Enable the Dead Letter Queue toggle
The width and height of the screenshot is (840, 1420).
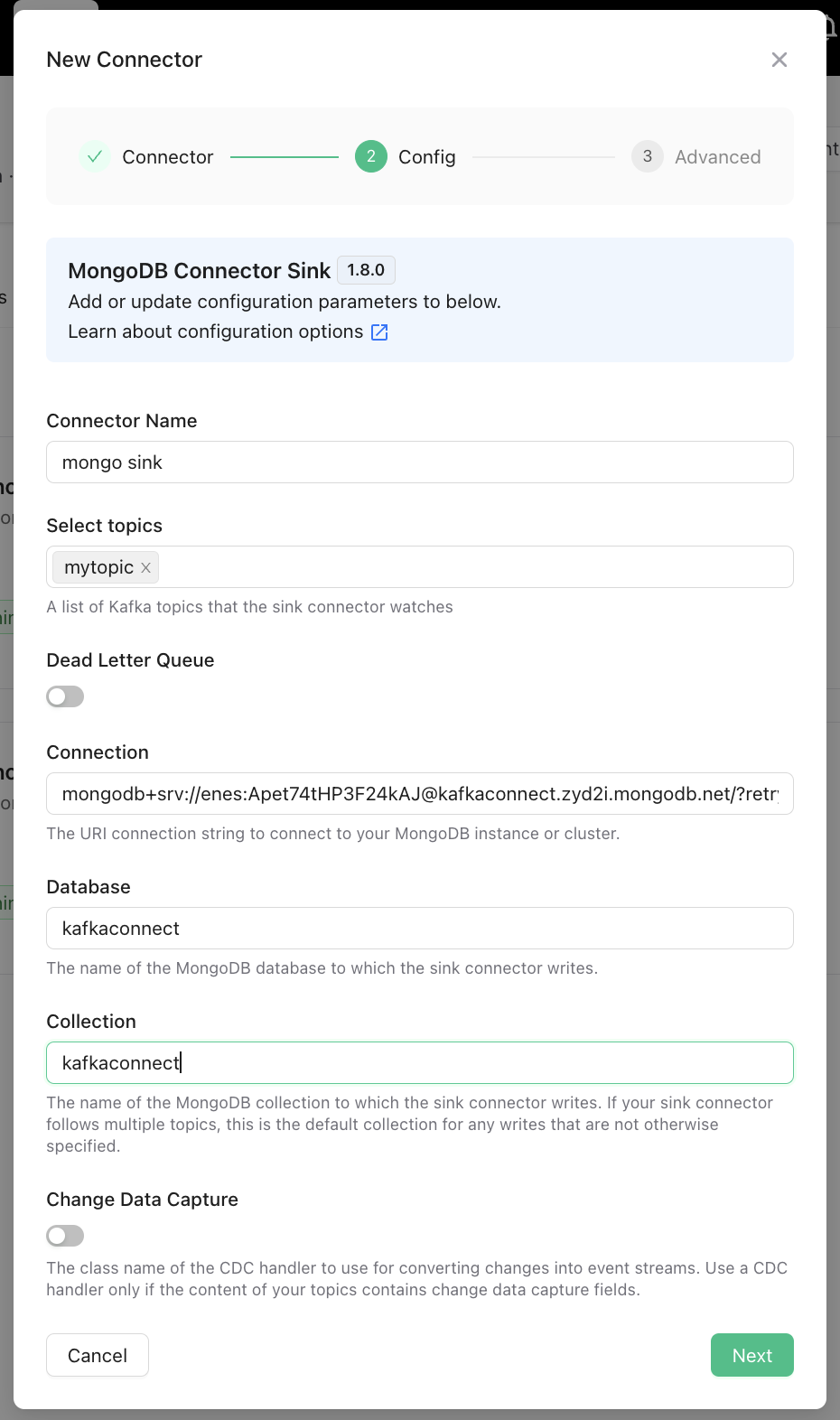64,696
